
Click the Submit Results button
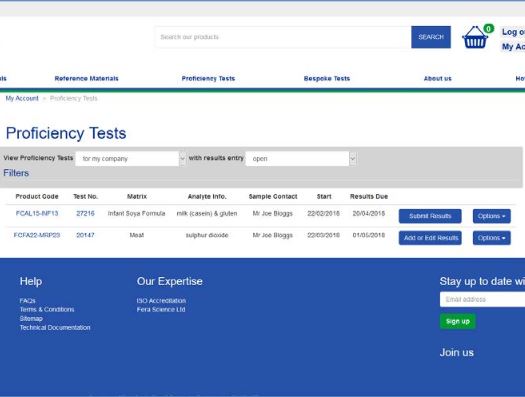pyautogui.click(x=430, y=216)
